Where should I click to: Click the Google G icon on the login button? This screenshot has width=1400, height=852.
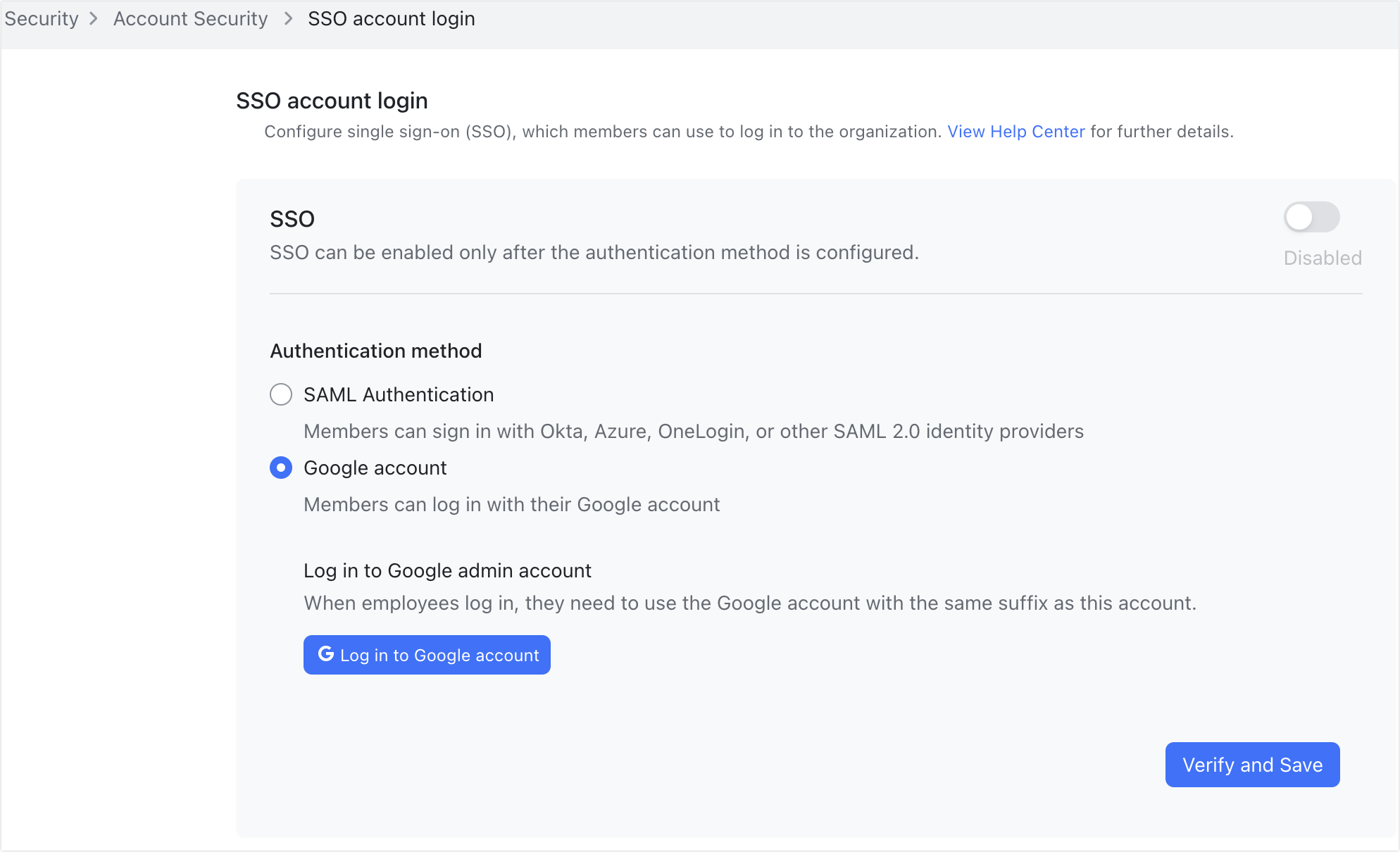[x=326, y=654]
